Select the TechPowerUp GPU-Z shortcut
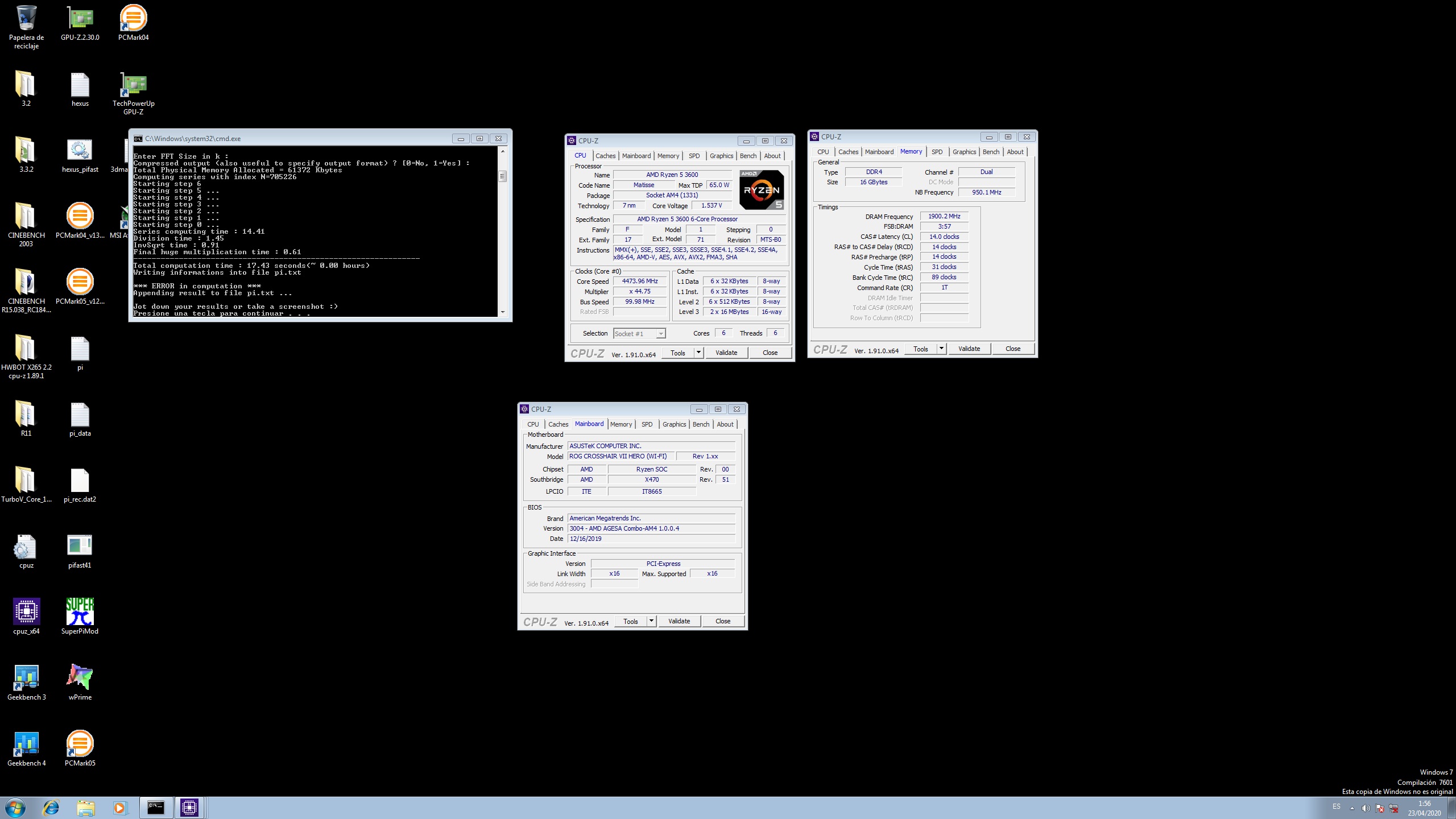1456x819 pixels. pyautogui.click(x=133, y=93)
